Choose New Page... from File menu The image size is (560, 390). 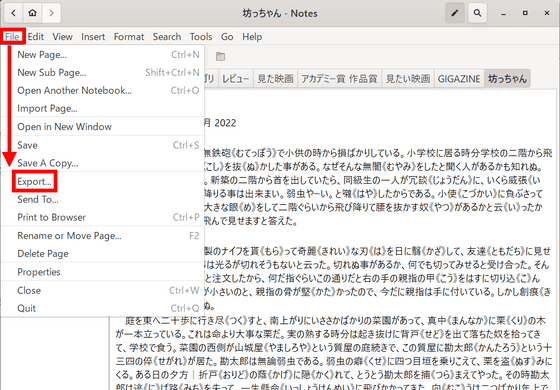click(103, 55)
